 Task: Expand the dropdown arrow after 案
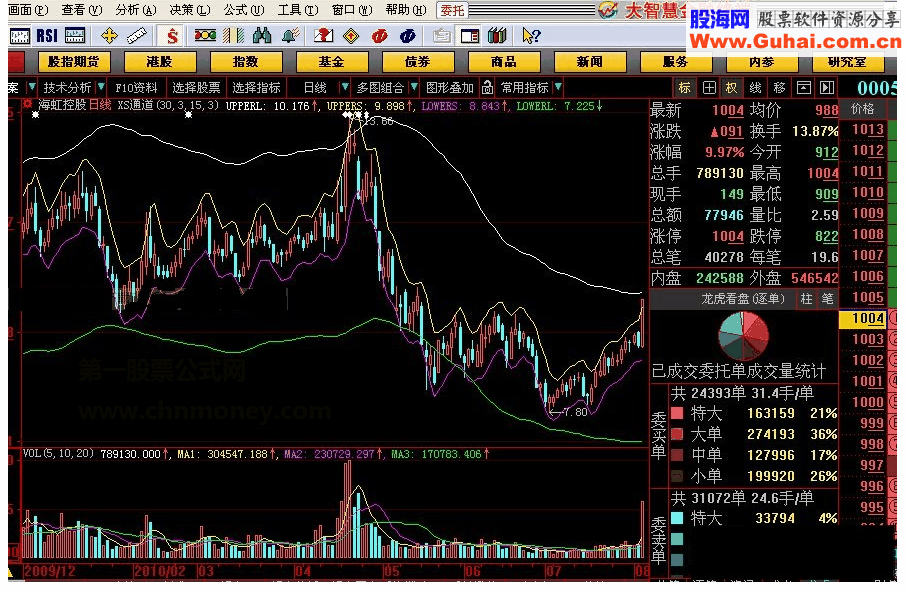coord(32,87)
